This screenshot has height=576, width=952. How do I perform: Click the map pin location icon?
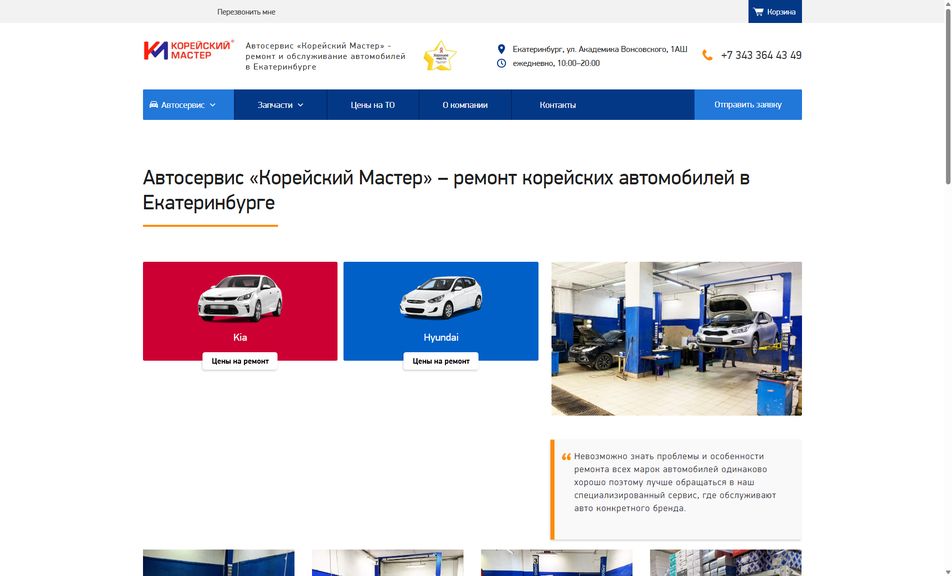(501, 49)
